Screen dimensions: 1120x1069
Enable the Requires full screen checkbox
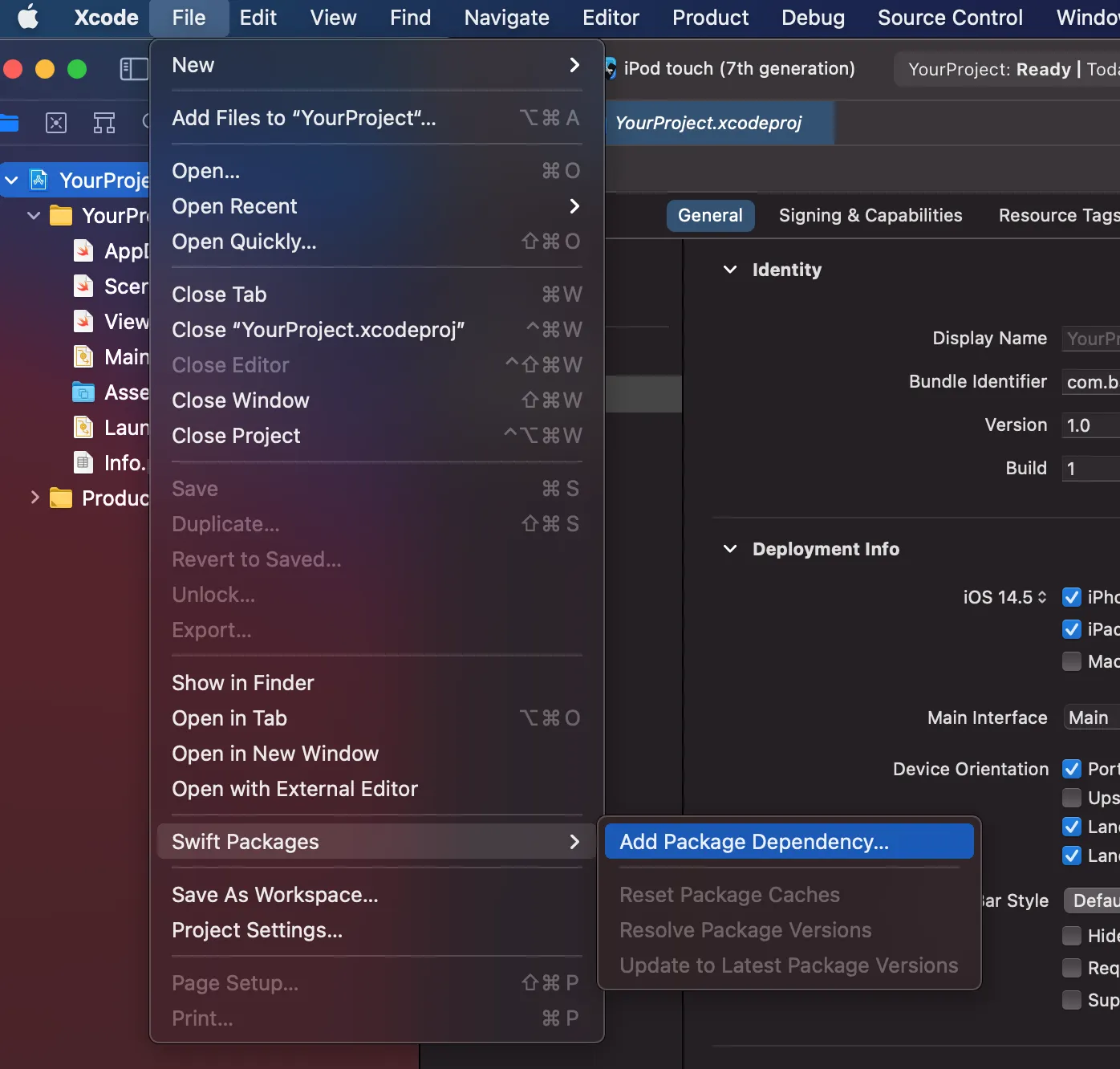point(1072,968)
